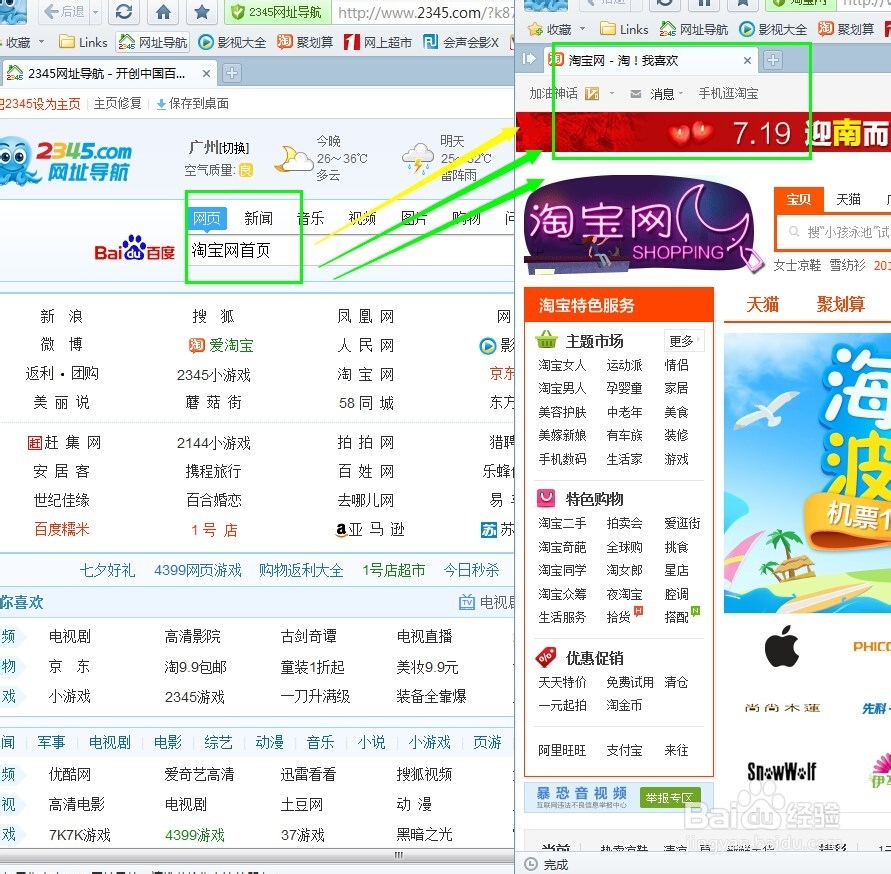Open 会声会影X bookmark in left browser
The width and height of the screenshot is (891, 874).
[462, 43]
